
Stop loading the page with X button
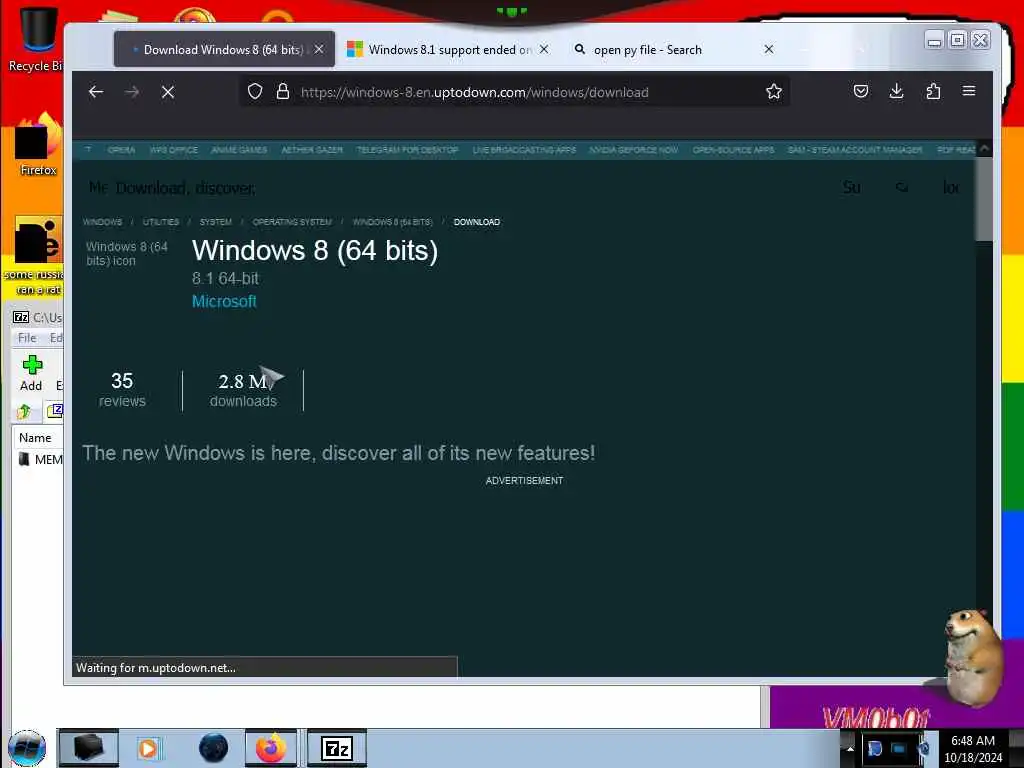pos(168,92)
